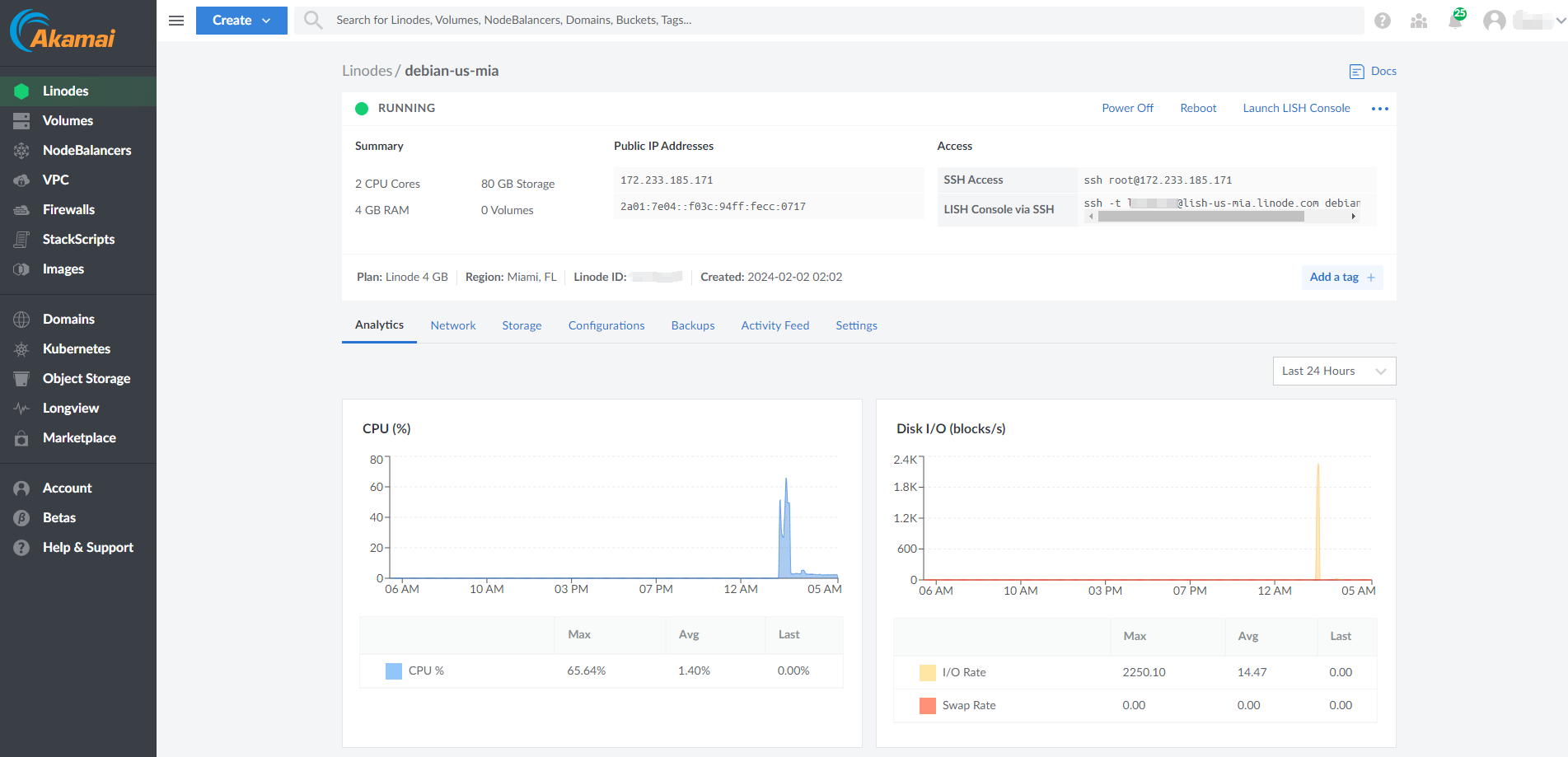Switch to the Settings tab
The width and height of the screenshot is (1568, 757).
click(856, 325)
